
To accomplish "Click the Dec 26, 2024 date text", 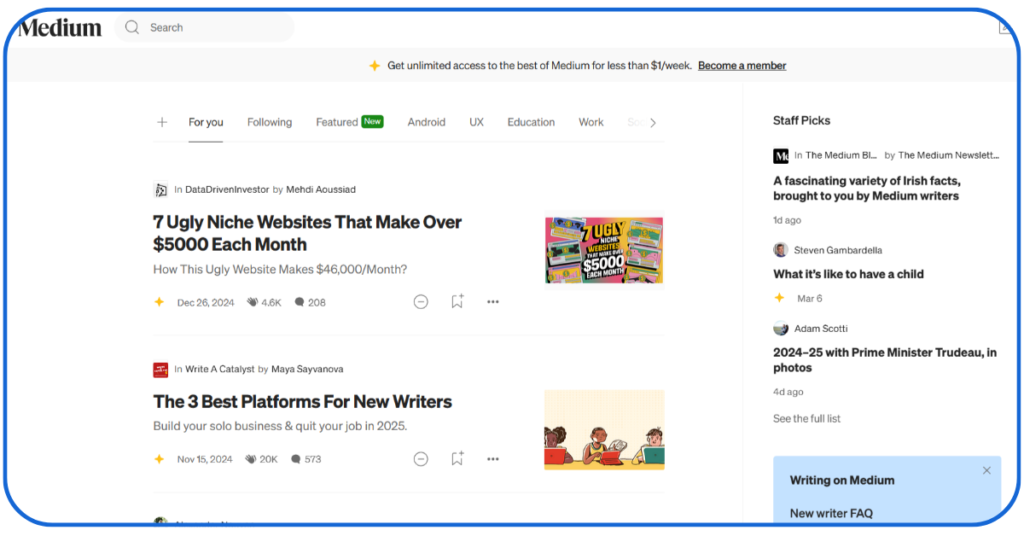I will click(x=206, y=302).
